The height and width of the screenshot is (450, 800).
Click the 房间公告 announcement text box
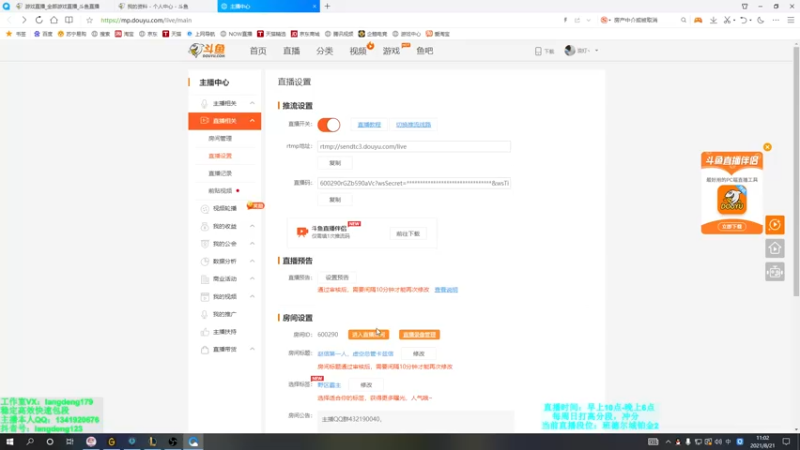[415, 420]
